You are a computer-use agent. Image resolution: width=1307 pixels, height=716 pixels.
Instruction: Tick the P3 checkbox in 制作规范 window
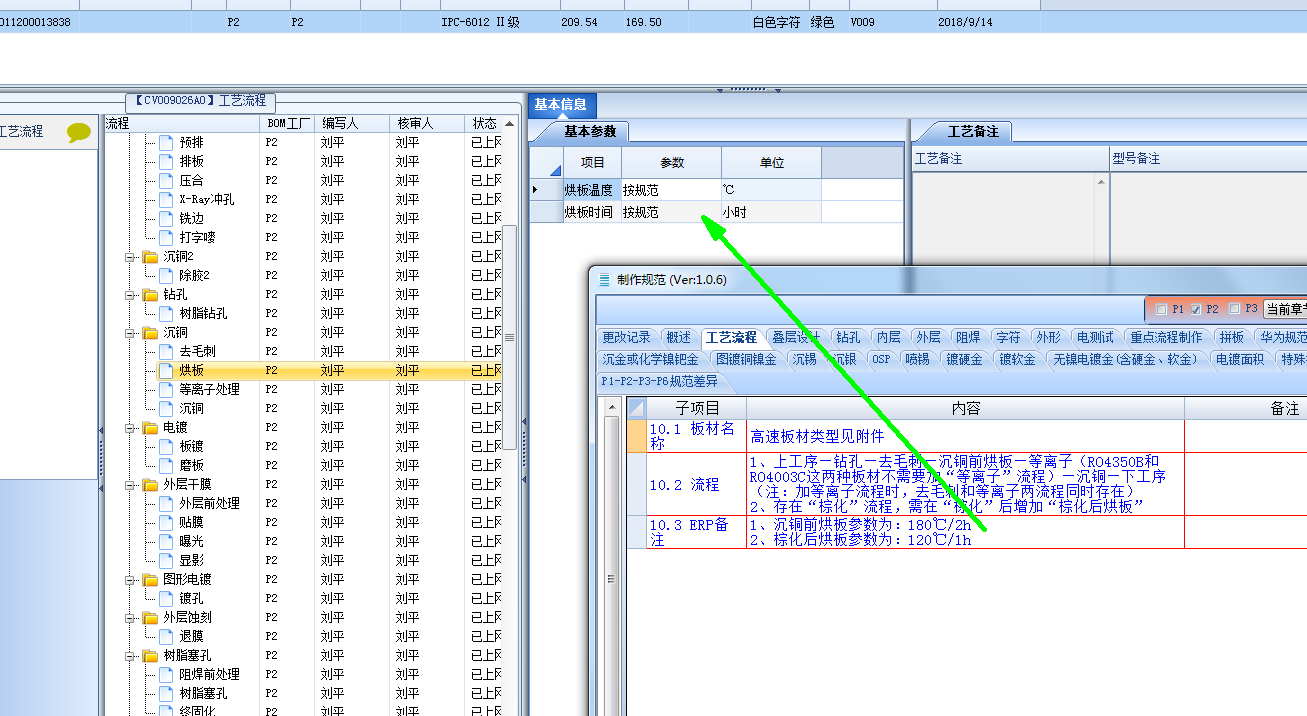[1234, 309]
